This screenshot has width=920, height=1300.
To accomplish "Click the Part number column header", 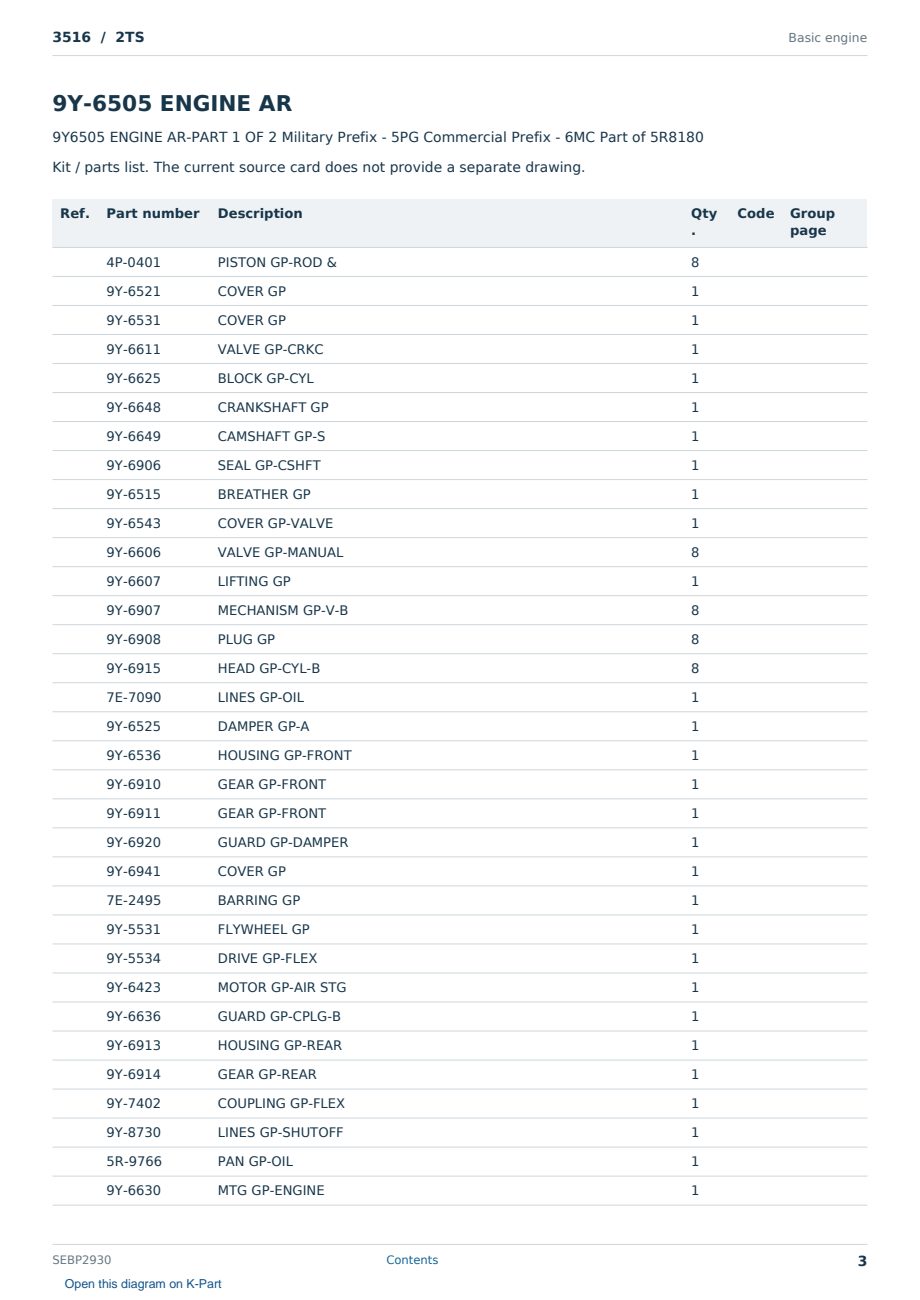I will 153,213.
